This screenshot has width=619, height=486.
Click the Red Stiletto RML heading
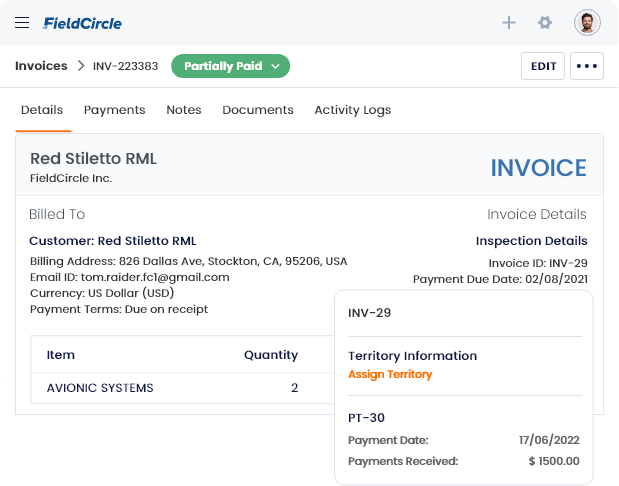coord(93,159)
